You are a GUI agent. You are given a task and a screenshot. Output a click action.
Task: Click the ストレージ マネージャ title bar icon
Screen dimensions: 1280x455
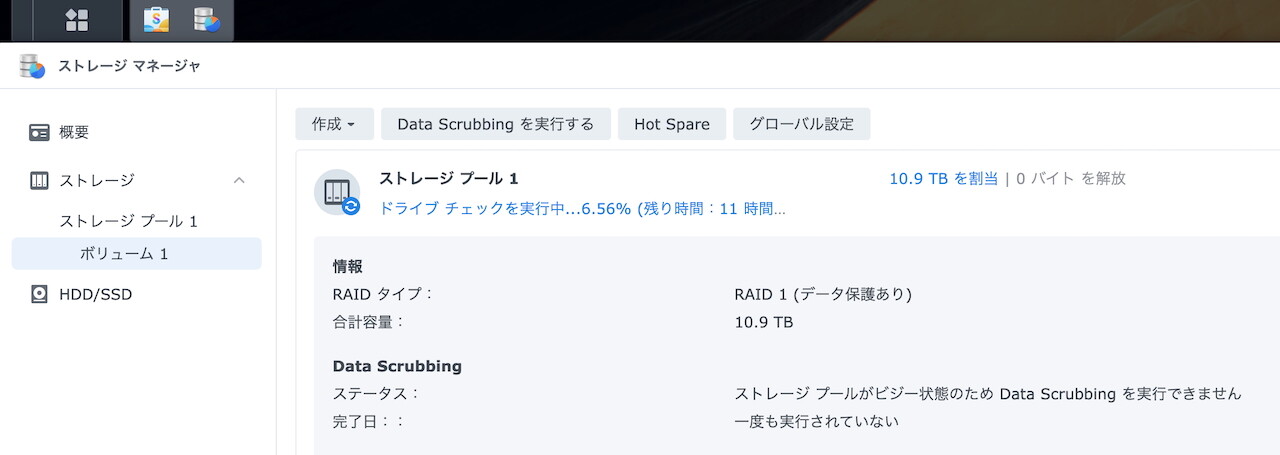[33, 66]
